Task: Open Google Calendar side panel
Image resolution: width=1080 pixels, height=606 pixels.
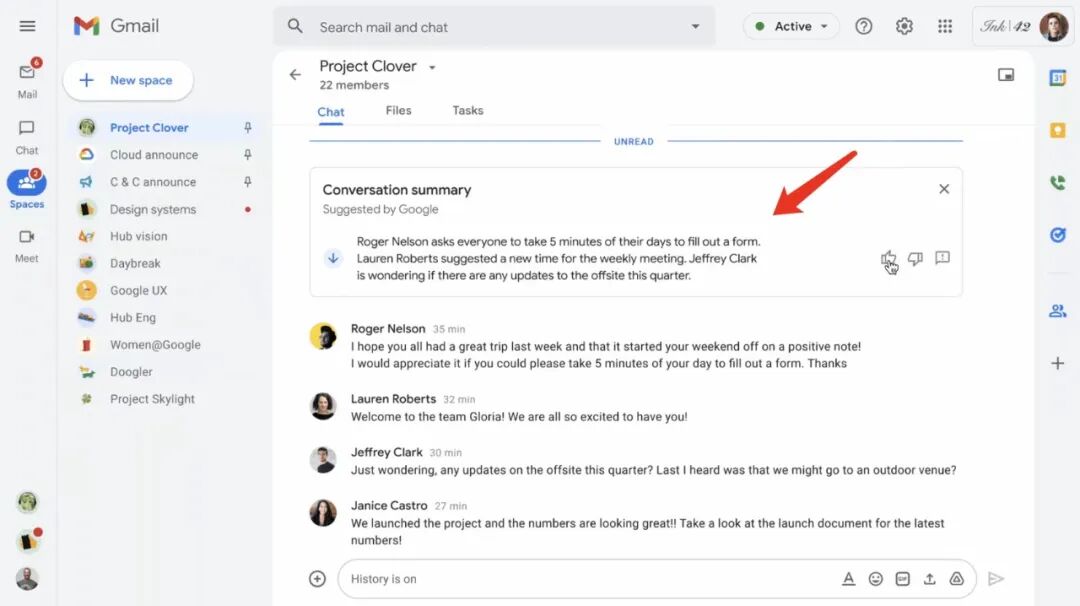Action: coord(1058,78)
